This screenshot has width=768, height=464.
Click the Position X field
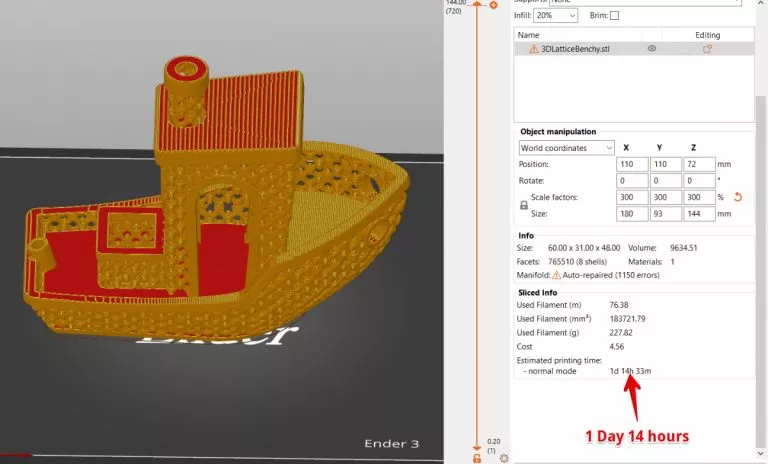(632, 164)
